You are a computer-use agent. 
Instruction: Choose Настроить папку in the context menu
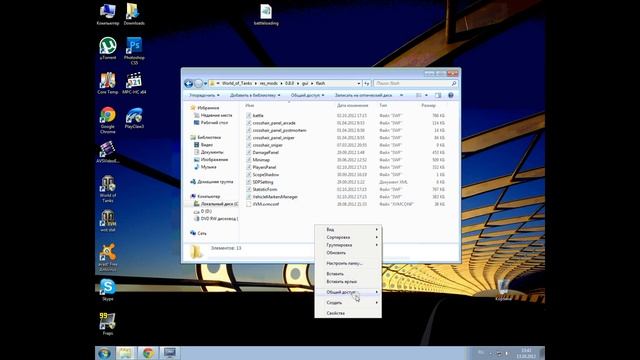[348, 263]
